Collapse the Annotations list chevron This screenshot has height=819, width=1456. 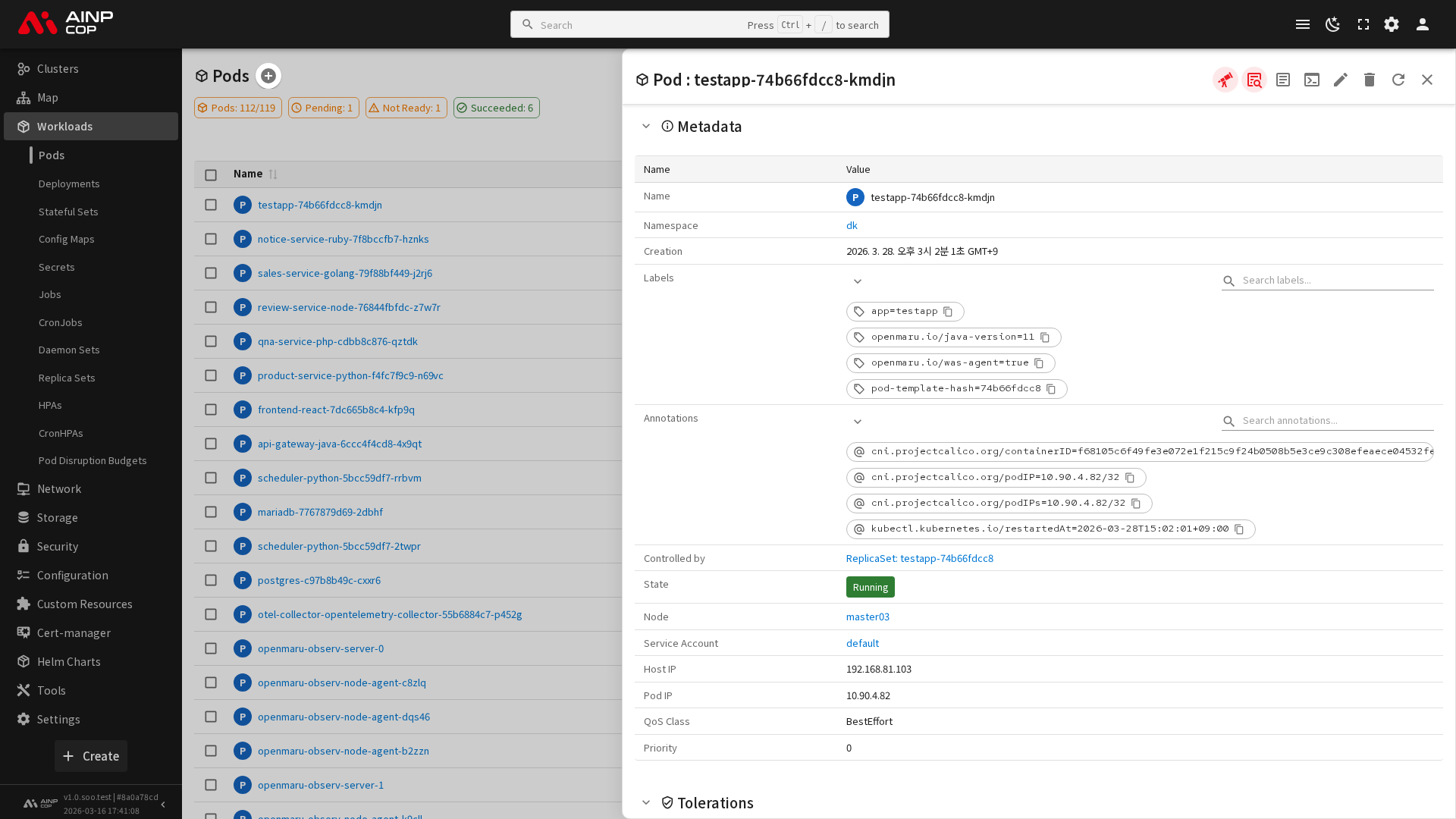[858, 422]
